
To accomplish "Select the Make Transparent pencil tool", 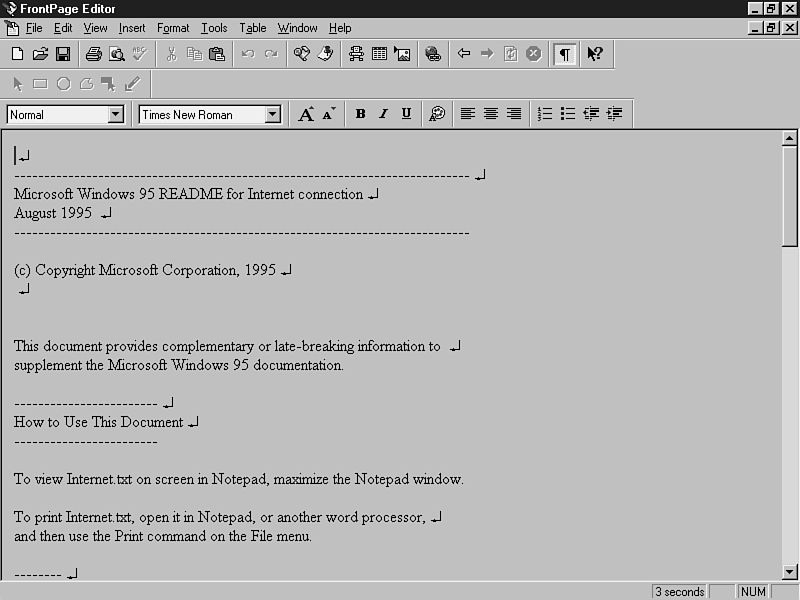I will point(133,84).
